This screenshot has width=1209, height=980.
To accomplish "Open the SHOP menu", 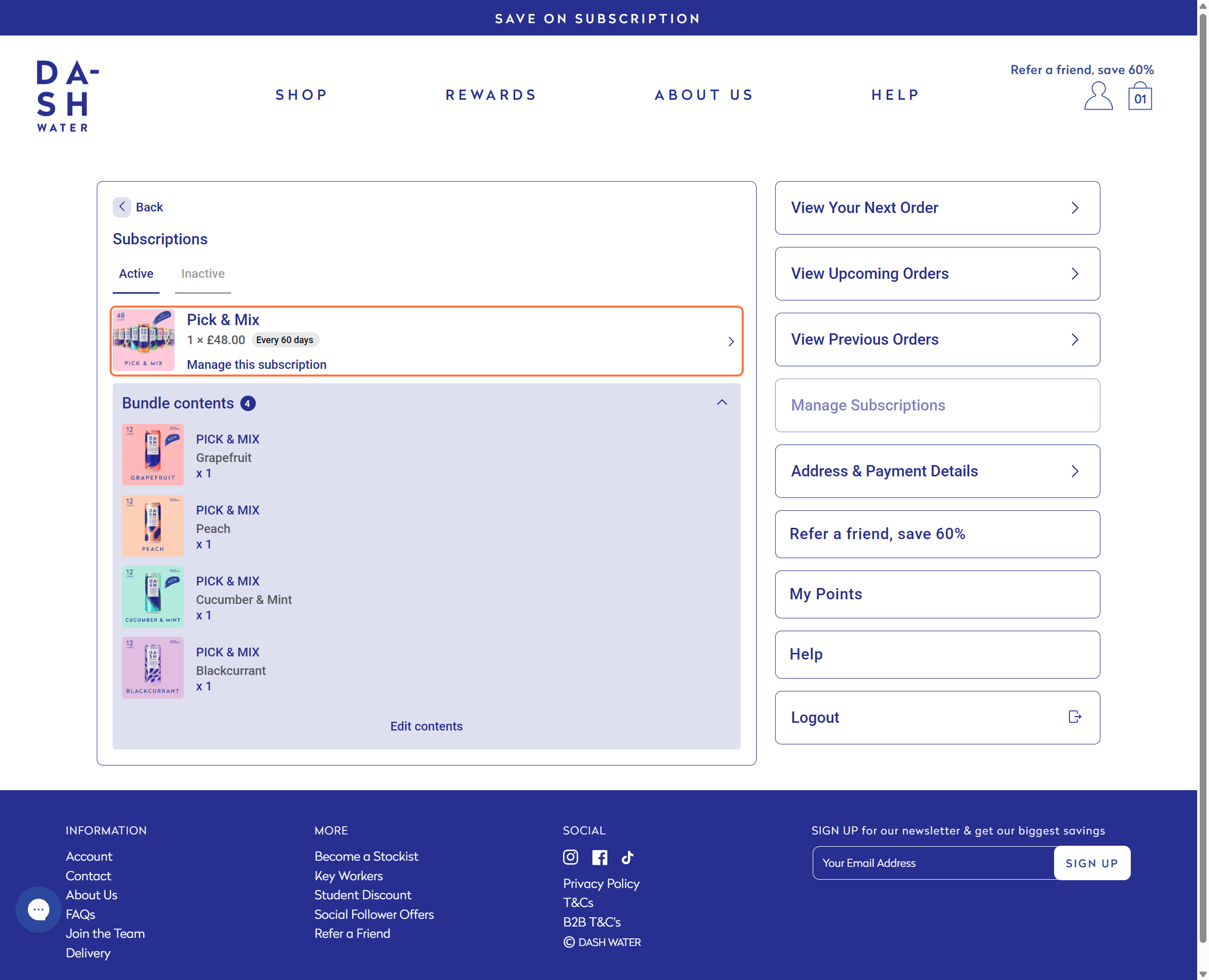I will tap(302, 95).
